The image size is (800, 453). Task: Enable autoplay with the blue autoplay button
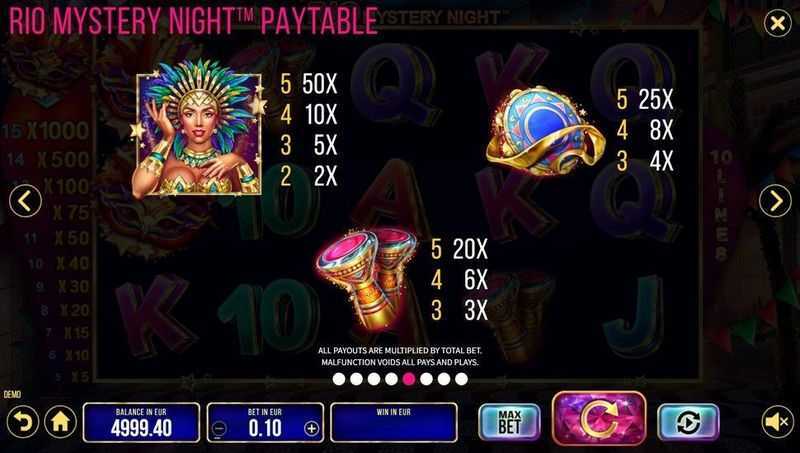click(688, 422)
